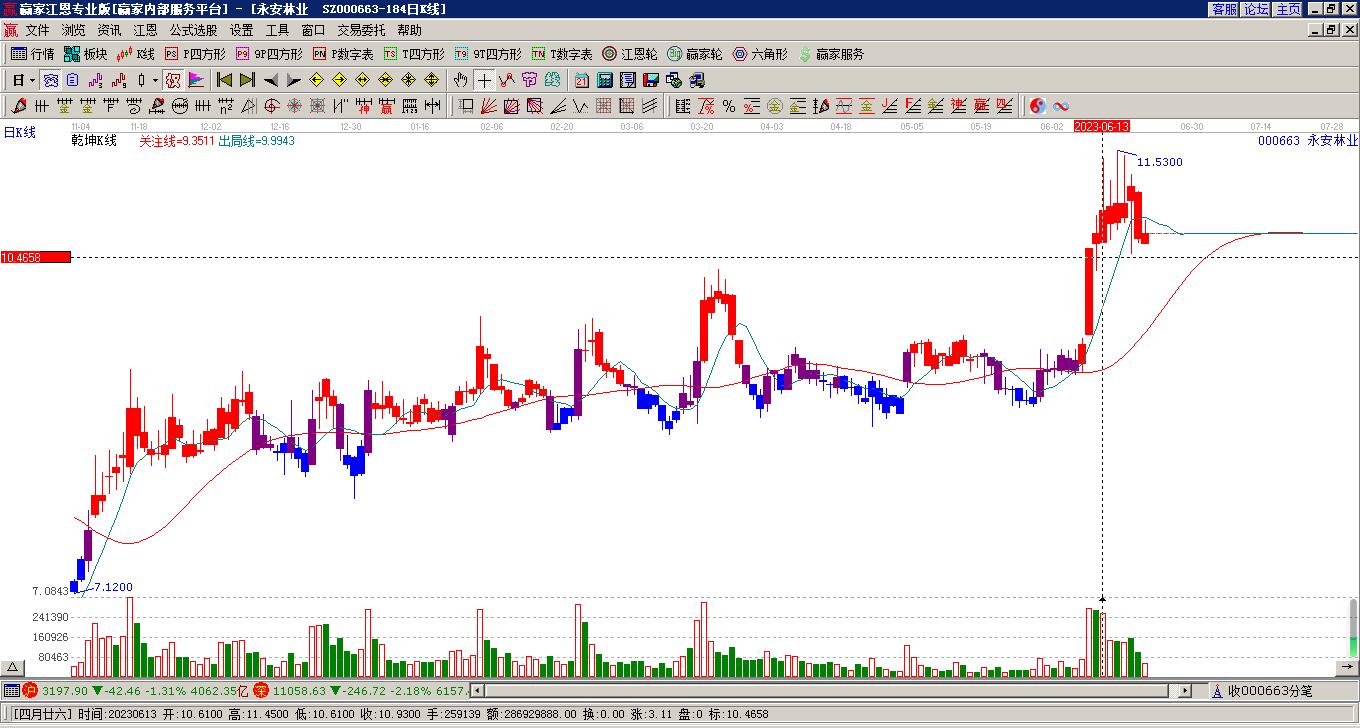1360x728 pixels.
Task: Click the black left arrow step icon
Action: pyautogui.click(x=270, y=80)
